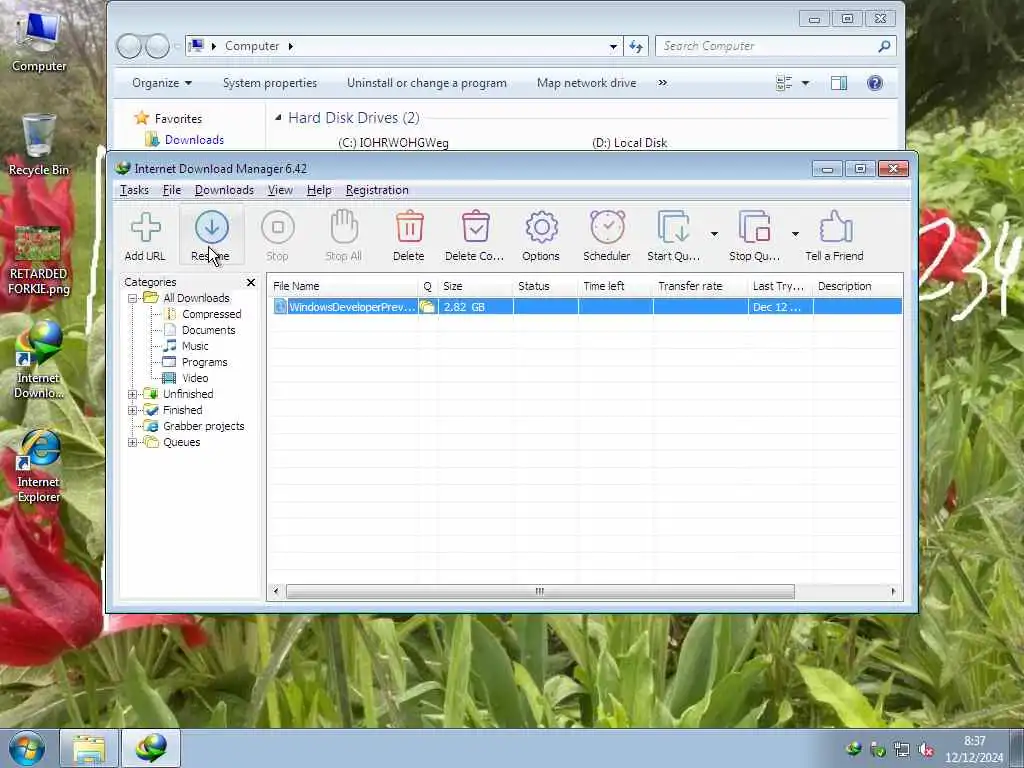Select the Programs category
Image resolution: width=1024 pixels, height=768 pixels.
click(204, 362)
